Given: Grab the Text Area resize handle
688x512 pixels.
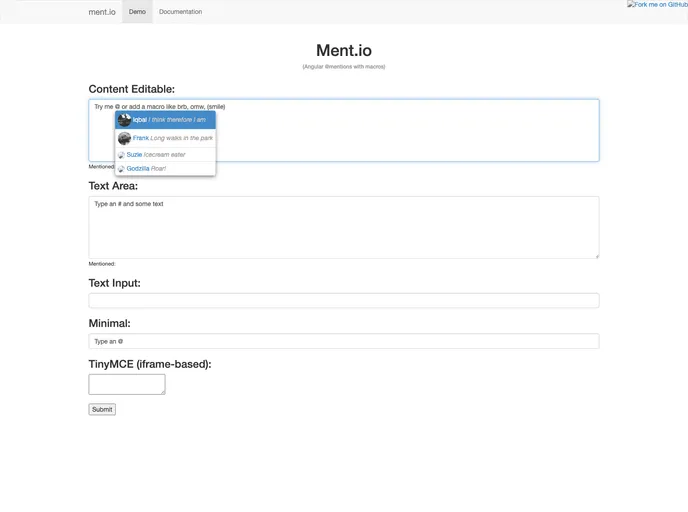Looking at the screenshot, I should click(597, 256).
